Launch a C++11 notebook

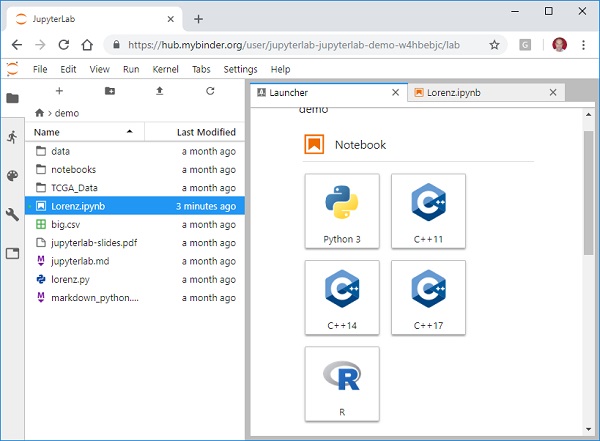428,211
